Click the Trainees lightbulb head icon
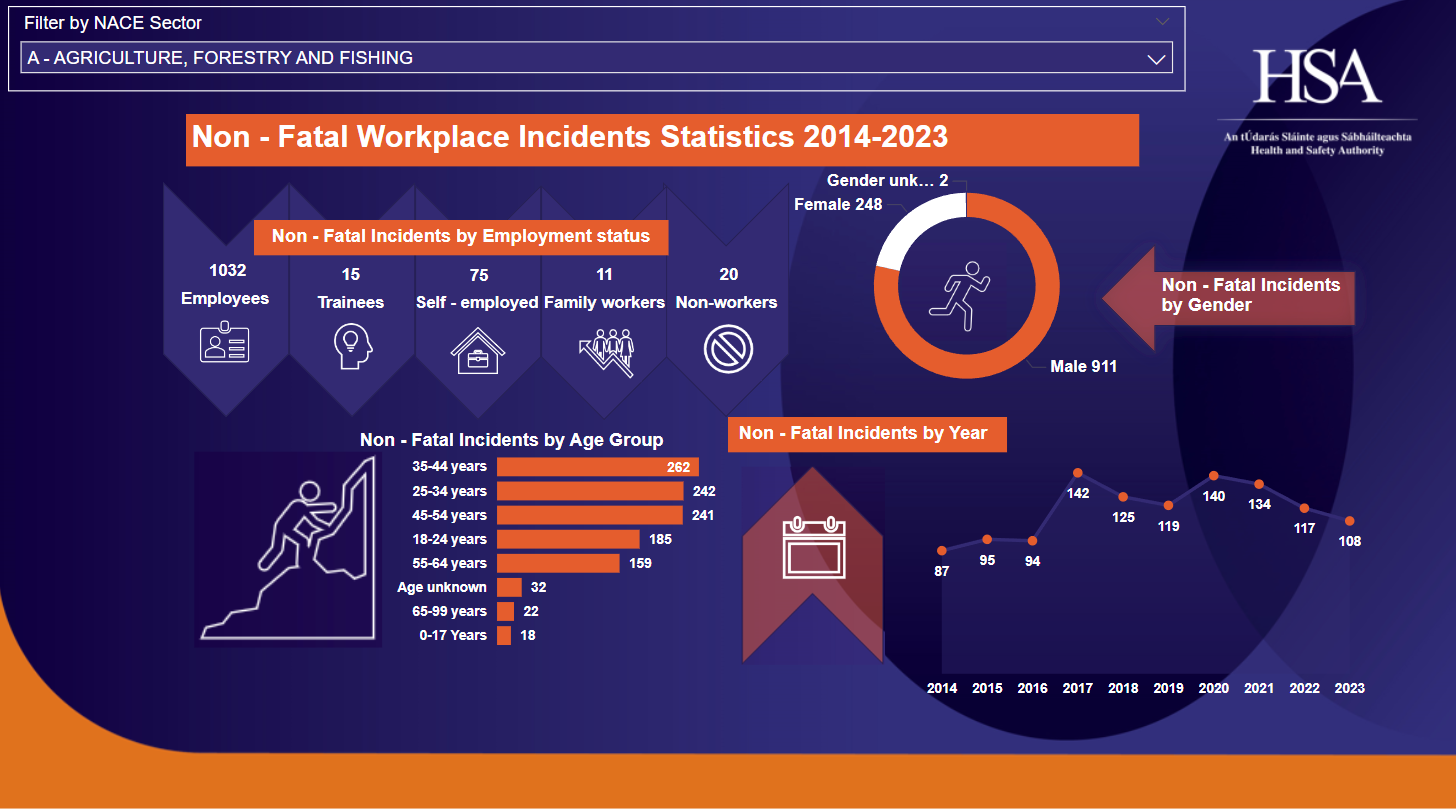Viewport: 1456px width, 809px height. (x=352, y=345)
